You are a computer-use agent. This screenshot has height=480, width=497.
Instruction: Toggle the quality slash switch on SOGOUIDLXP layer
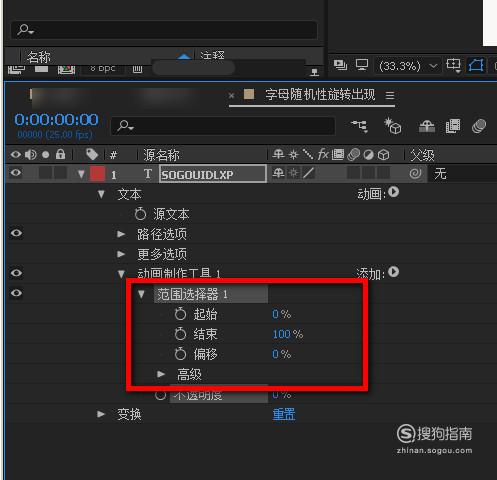[309, 173]
